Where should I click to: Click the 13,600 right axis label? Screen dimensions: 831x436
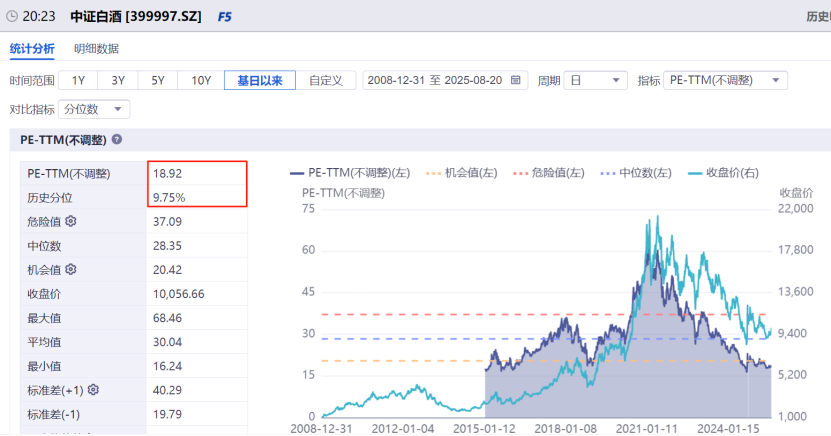click(795, 291)
